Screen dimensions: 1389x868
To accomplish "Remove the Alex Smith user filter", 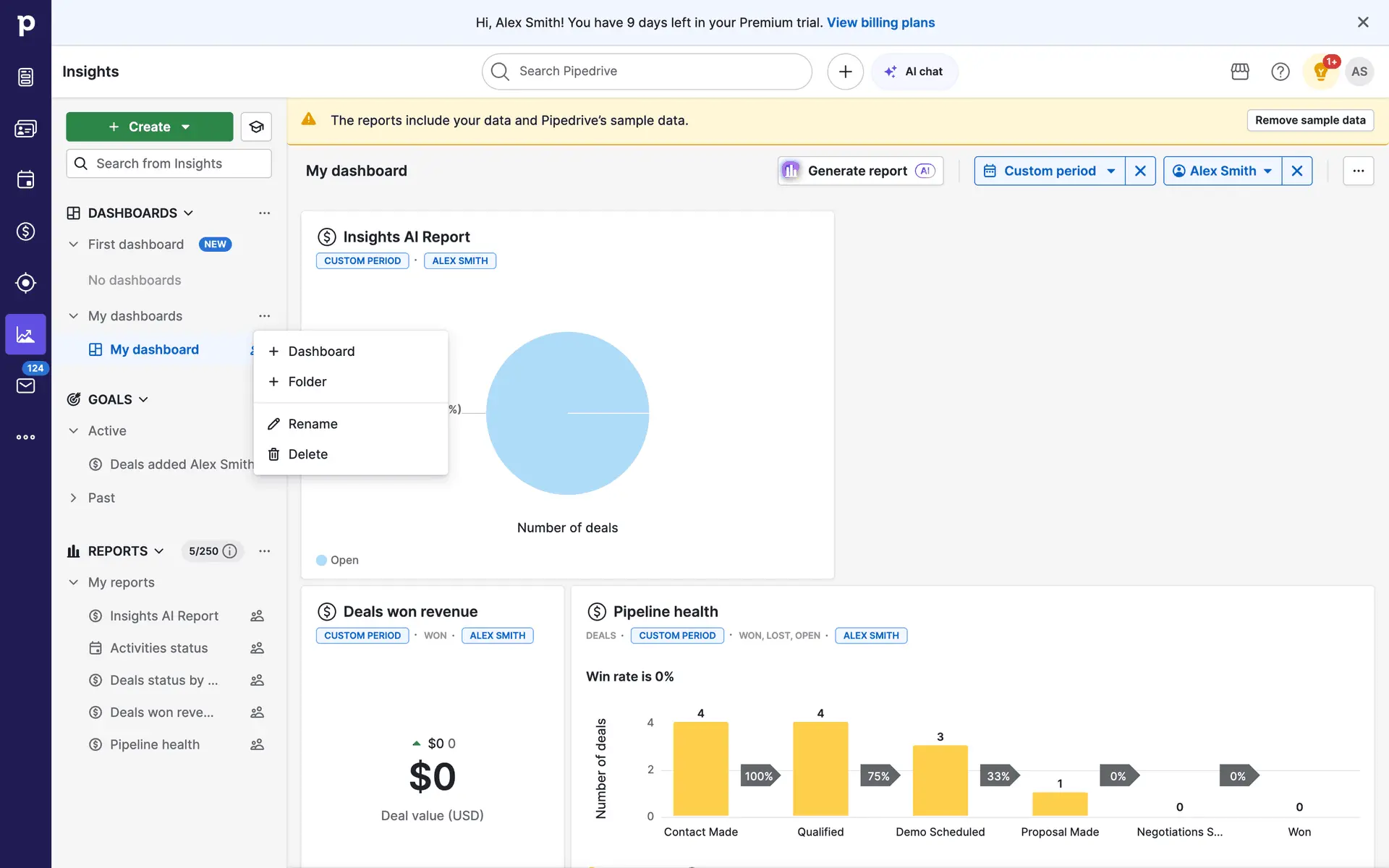I will (x=1296, y=171).
